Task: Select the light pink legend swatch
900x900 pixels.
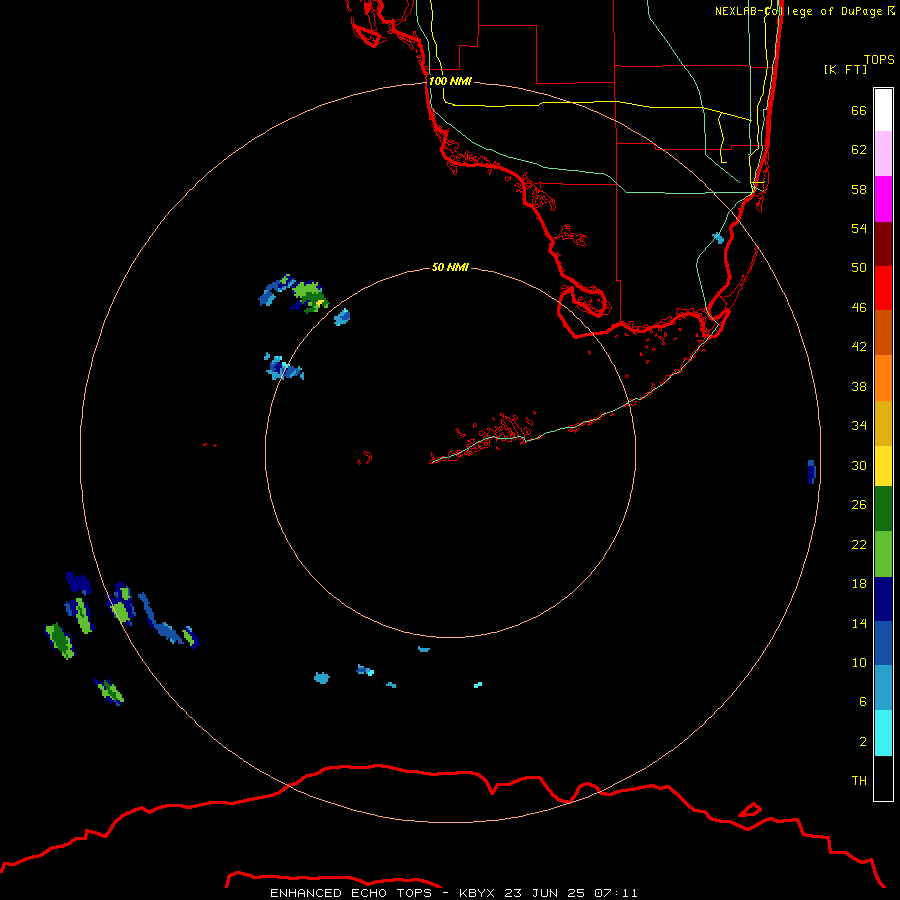Action: pos(883,153)
